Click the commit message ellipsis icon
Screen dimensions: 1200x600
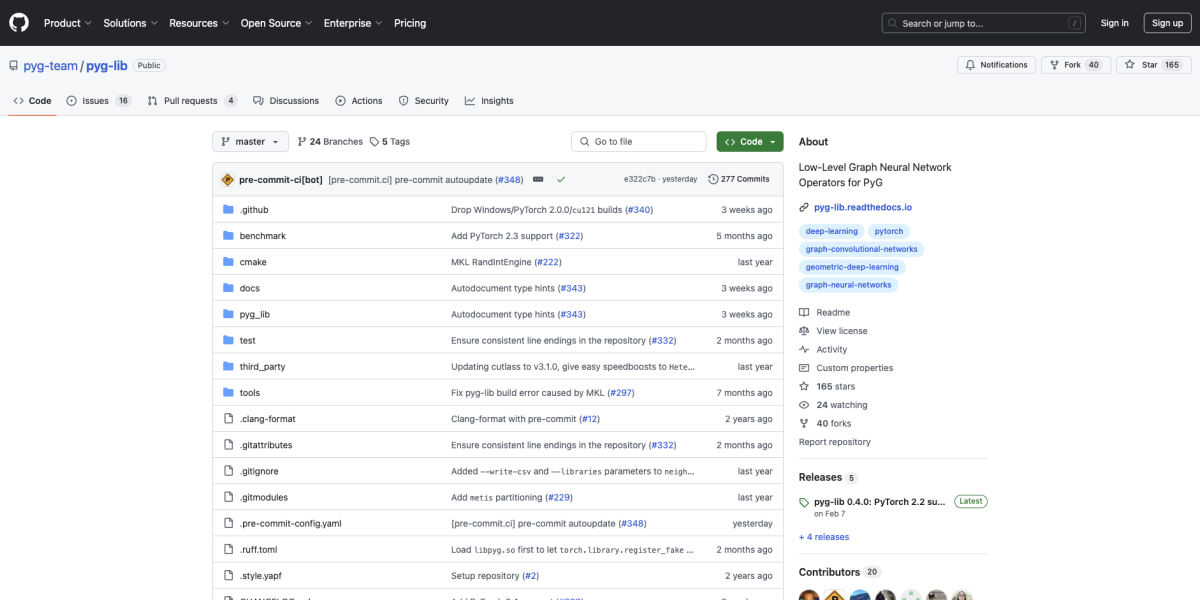(x=538, y=179)
